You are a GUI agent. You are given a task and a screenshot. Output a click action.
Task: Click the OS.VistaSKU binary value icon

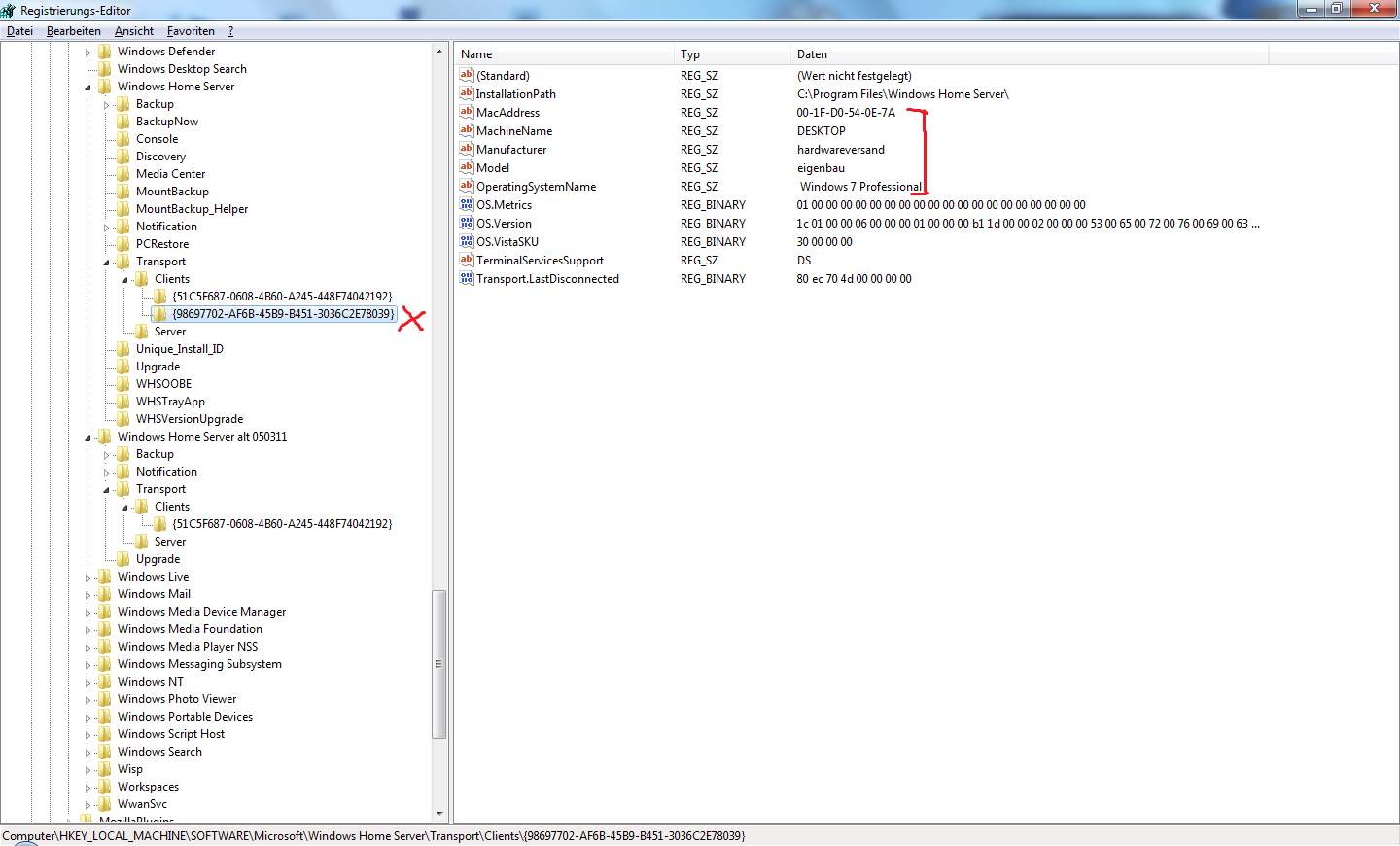click(x=467, y=241)
